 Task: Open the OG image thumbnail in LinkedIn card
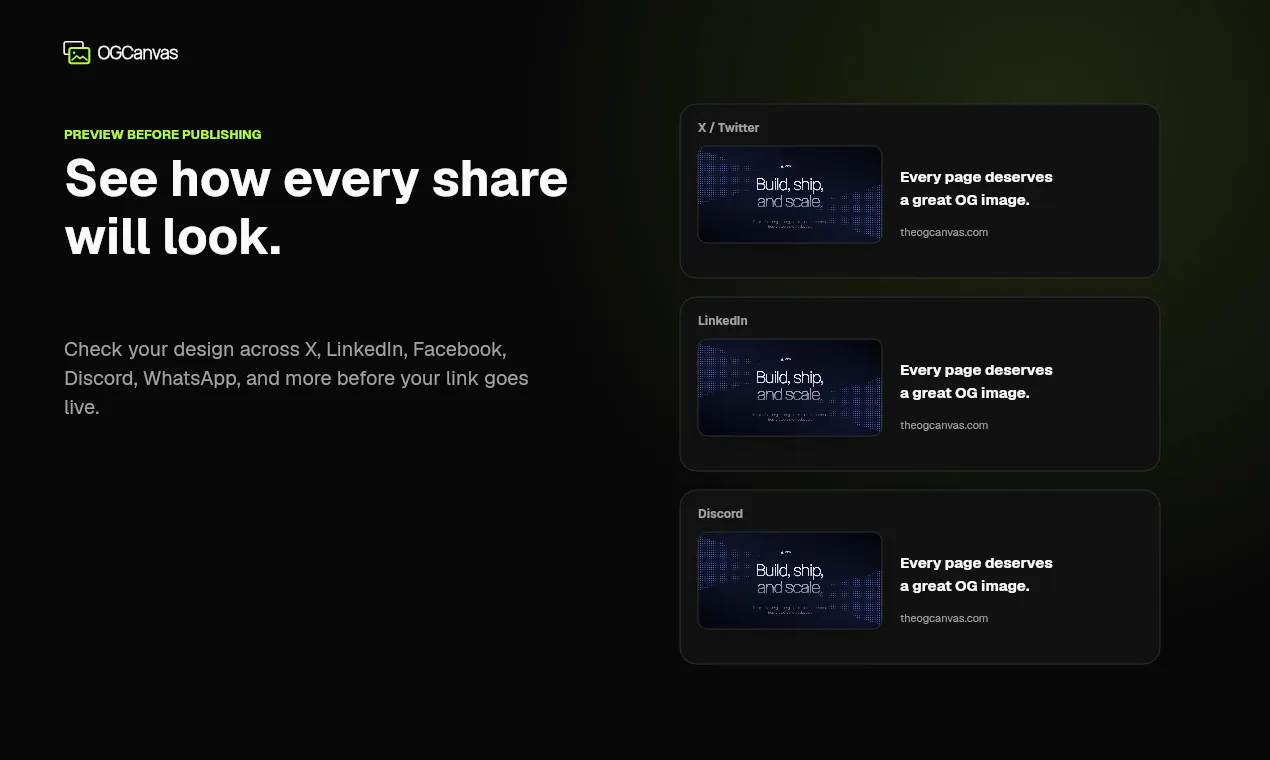pos(790,387)
